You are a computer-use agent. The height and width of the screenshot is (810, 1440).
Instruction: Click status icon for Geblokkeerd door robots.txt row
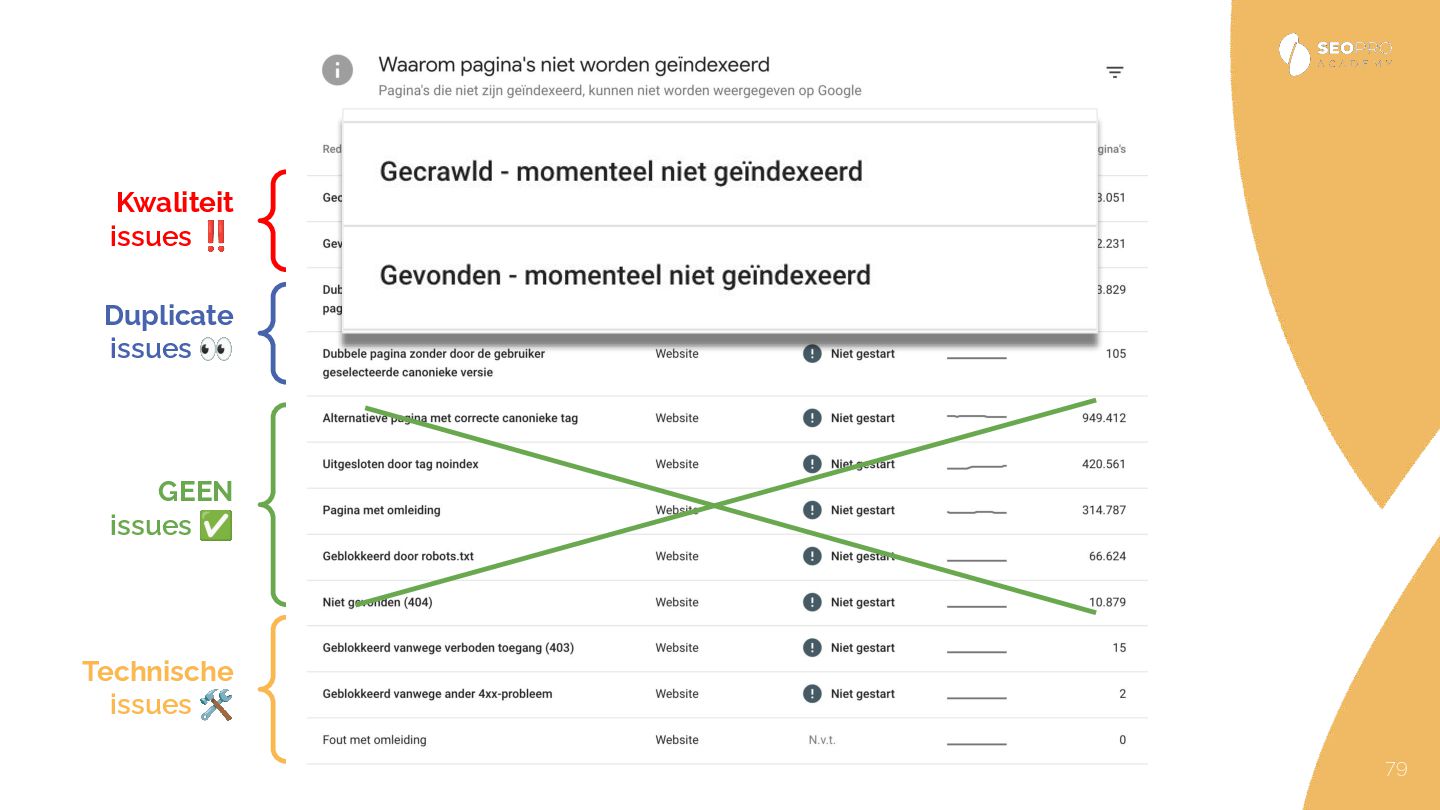[812, 556]
